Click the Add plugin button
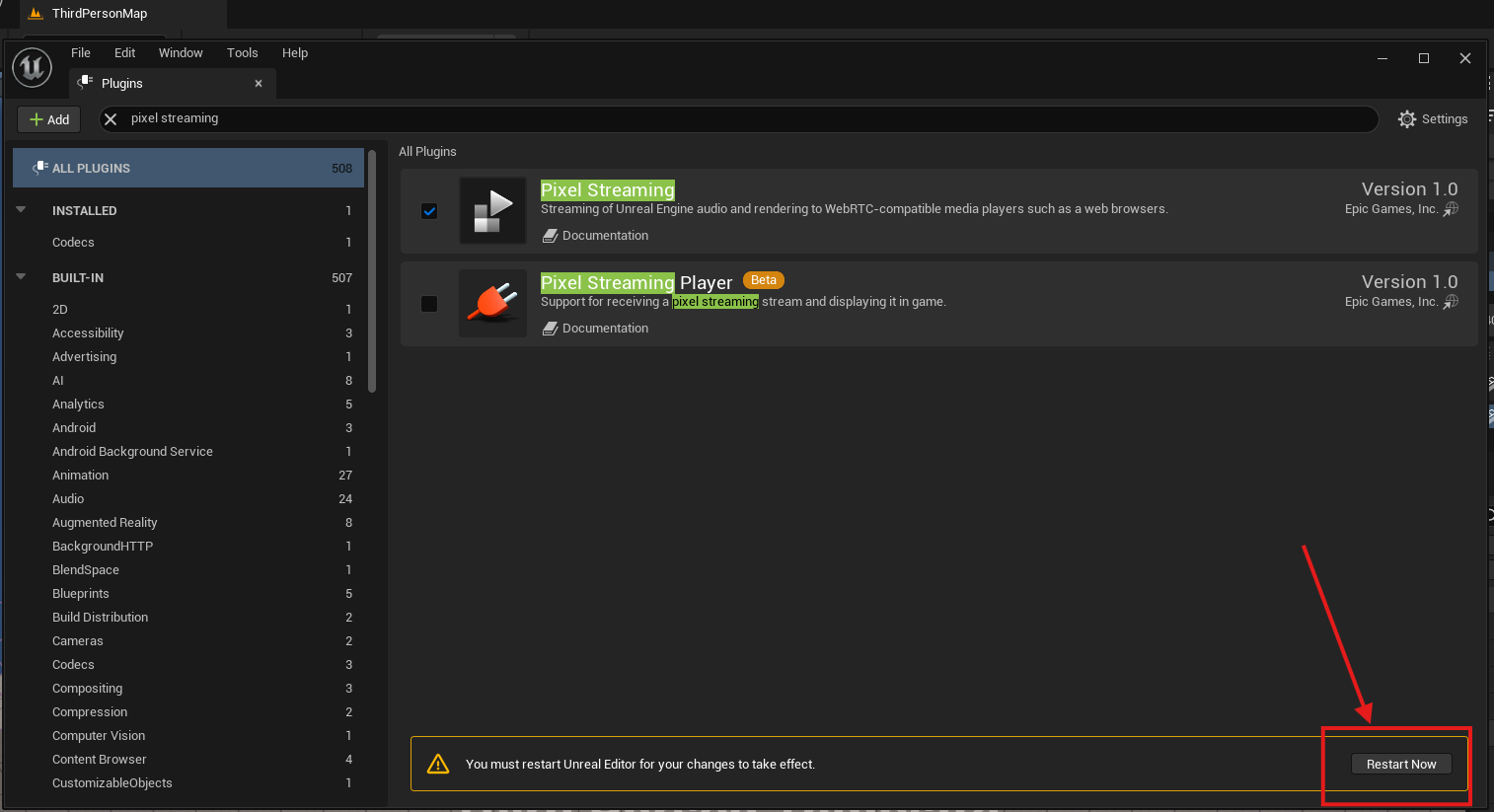 point(49,119)
